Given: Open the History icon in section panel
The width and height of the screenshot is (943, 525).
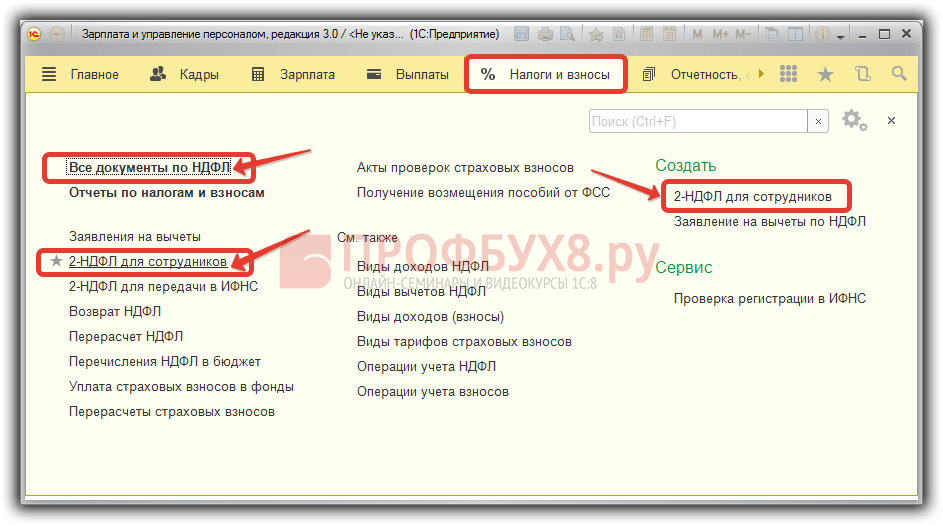Looking at the screenshot, I should tap(863, 74).
